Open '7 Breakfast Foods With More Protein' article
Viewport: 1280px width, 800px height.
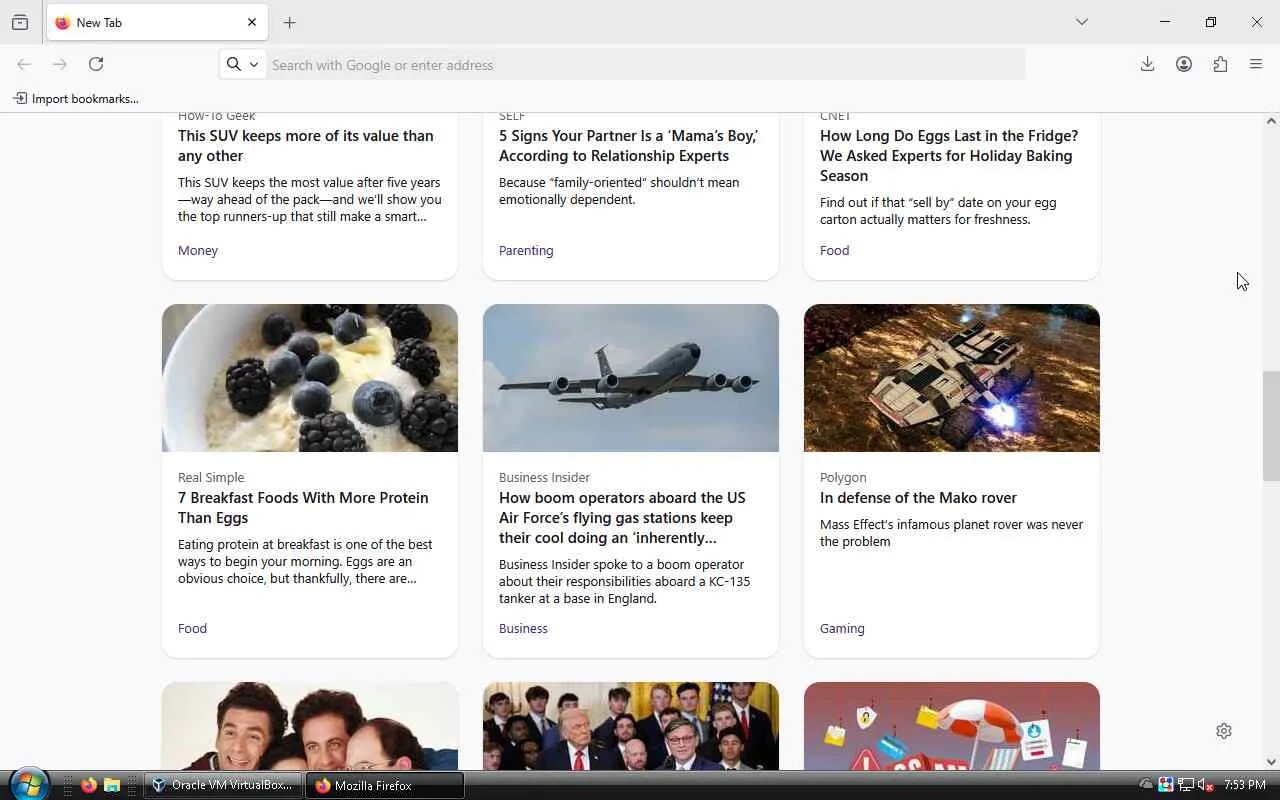tap(303, 508)
